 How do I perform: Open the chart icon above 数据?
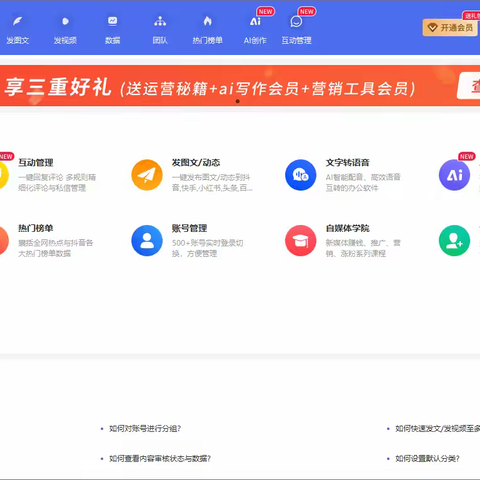coord(113,21)
